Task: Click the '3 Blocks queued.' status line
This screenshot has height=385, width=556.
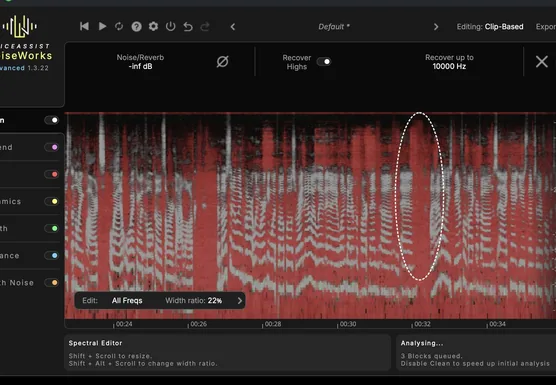Action: pyautogui.click(x=432, y=356)
